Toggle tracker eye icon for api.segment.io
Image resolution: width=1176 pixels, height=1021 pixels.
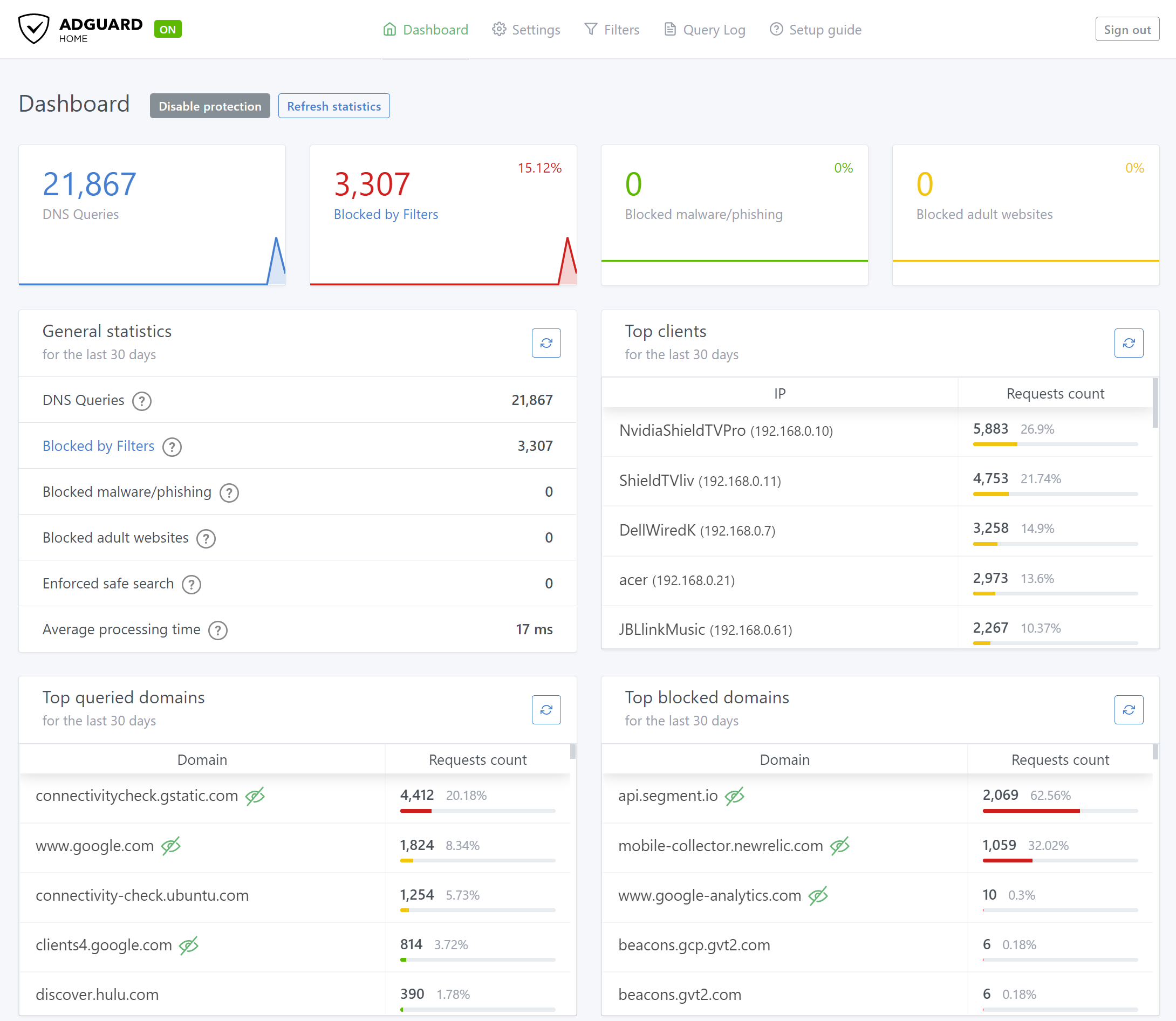pyautogui.click(x=734, y=796)
